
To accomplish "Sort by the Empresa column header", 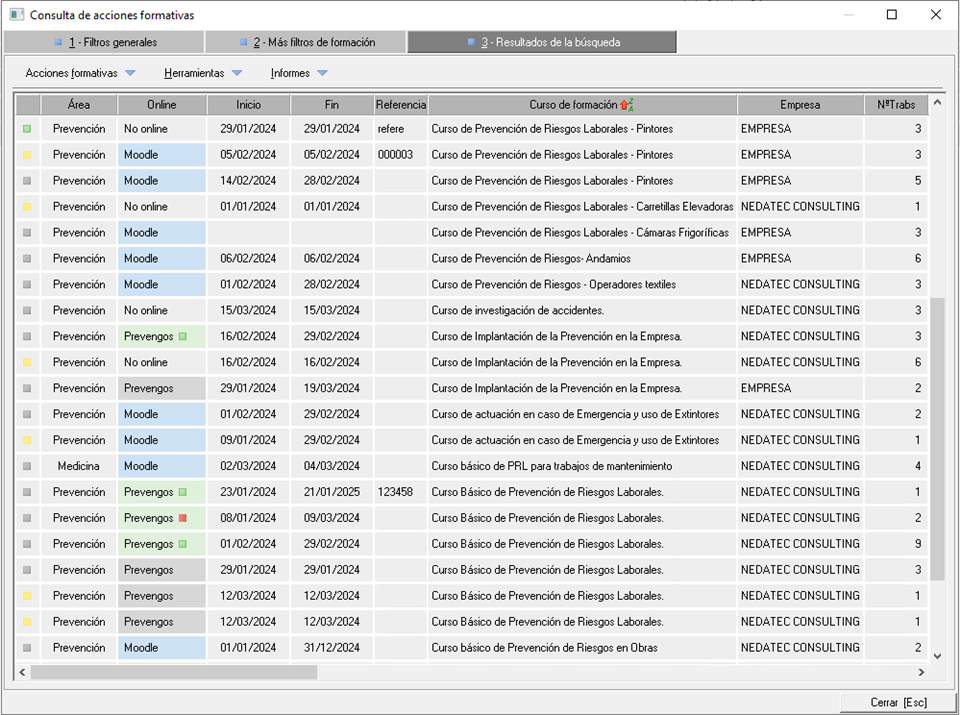I will [800, 105].
